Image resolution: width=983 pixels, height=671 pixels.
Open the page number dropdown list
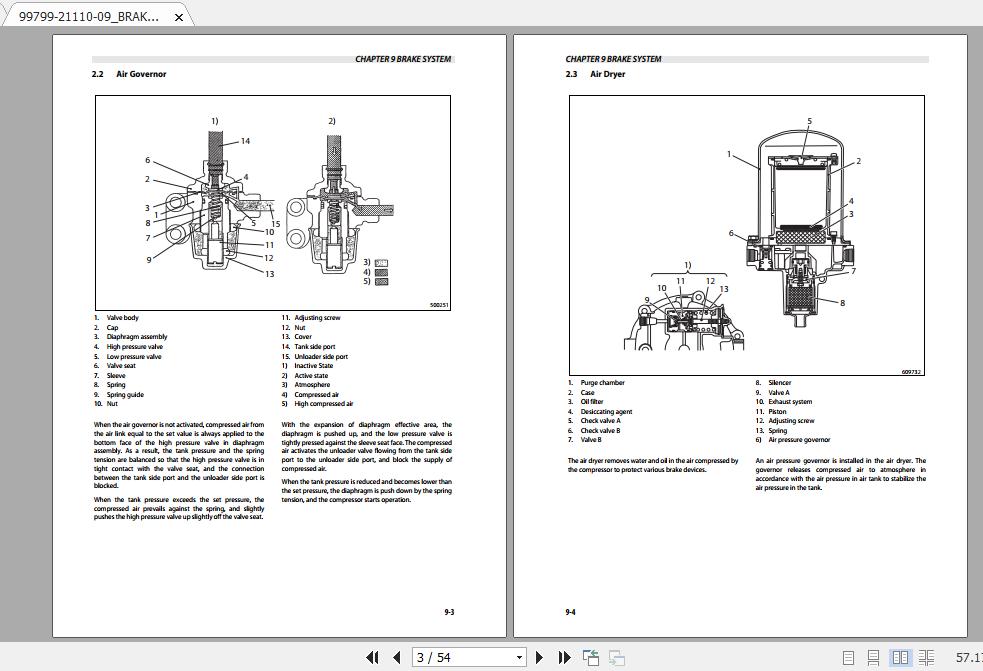click(x=519, y=657)
